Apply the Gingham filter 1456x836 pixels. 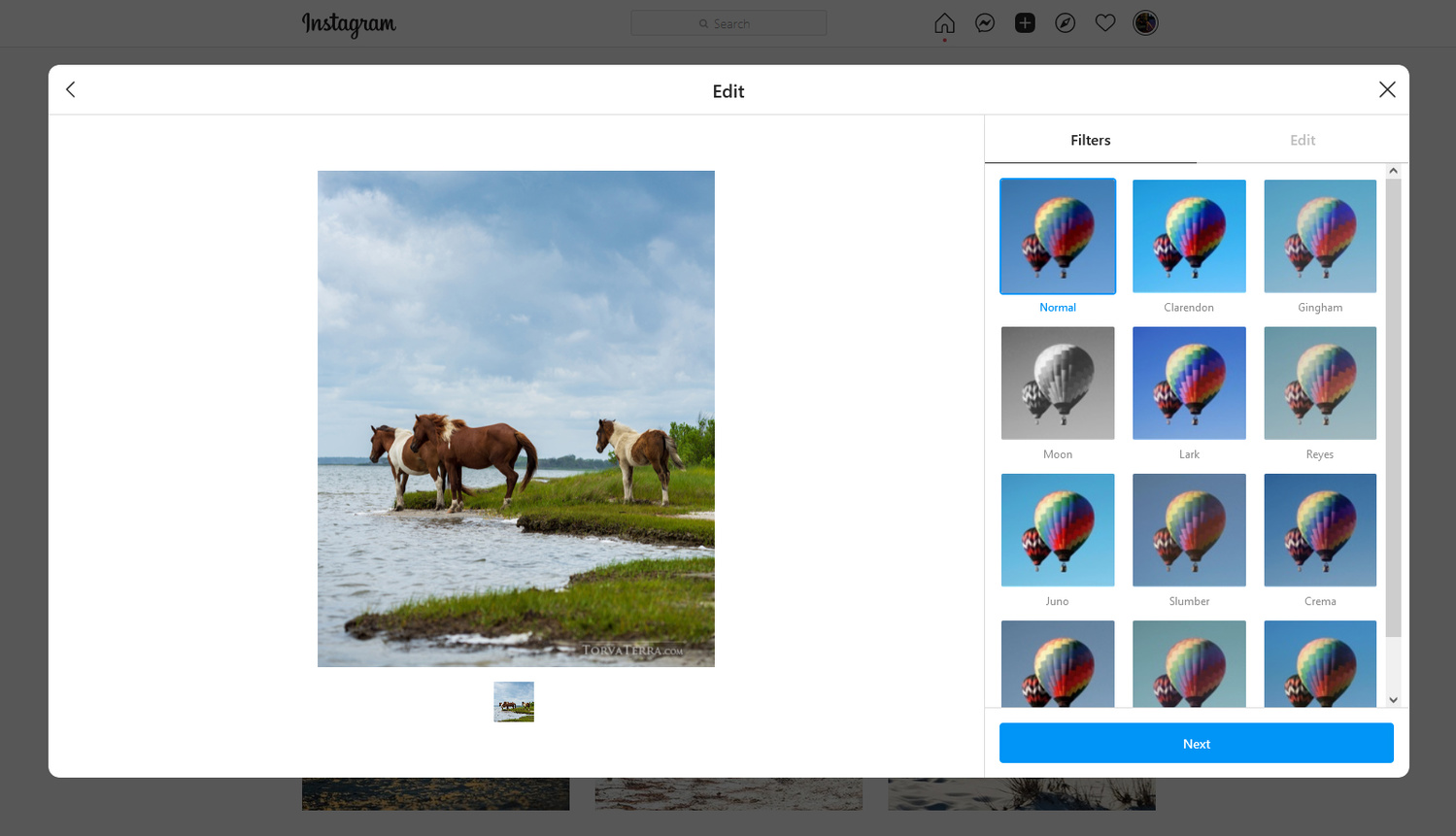[1319, 236]
